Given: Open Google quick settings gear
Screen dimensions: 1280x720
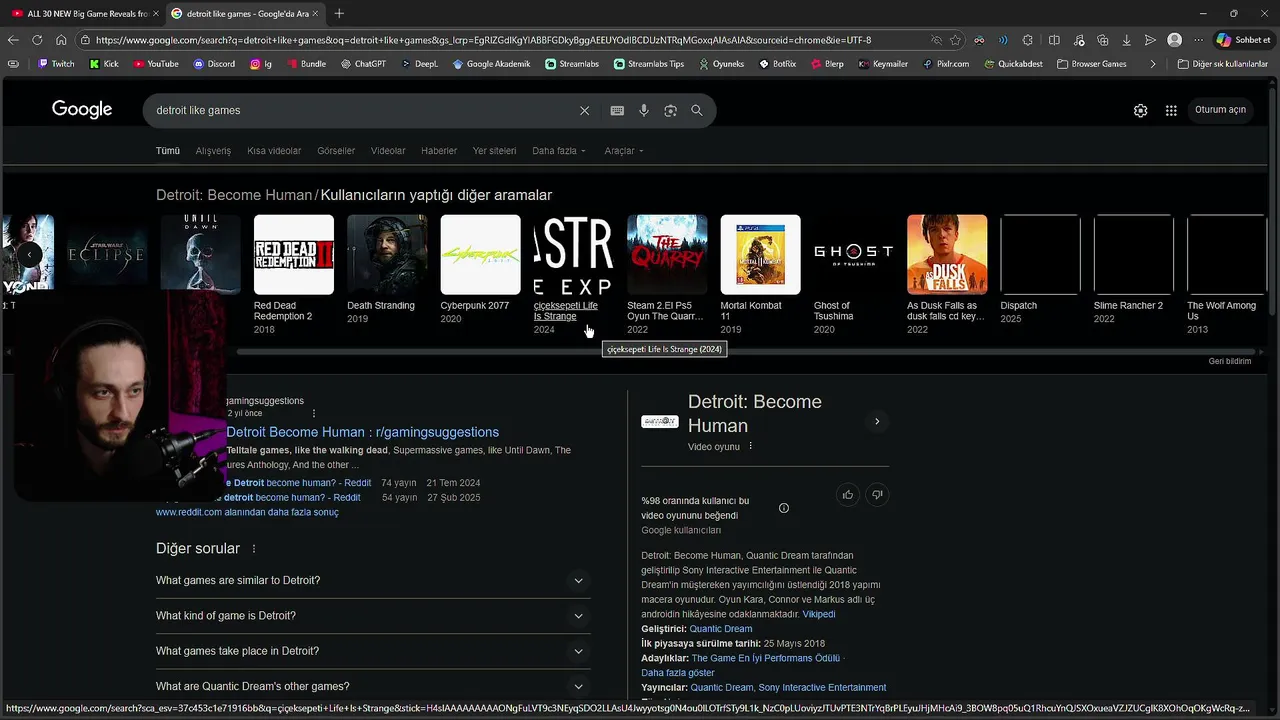Looking at the screenshot, I should [x=1140, y=110].
